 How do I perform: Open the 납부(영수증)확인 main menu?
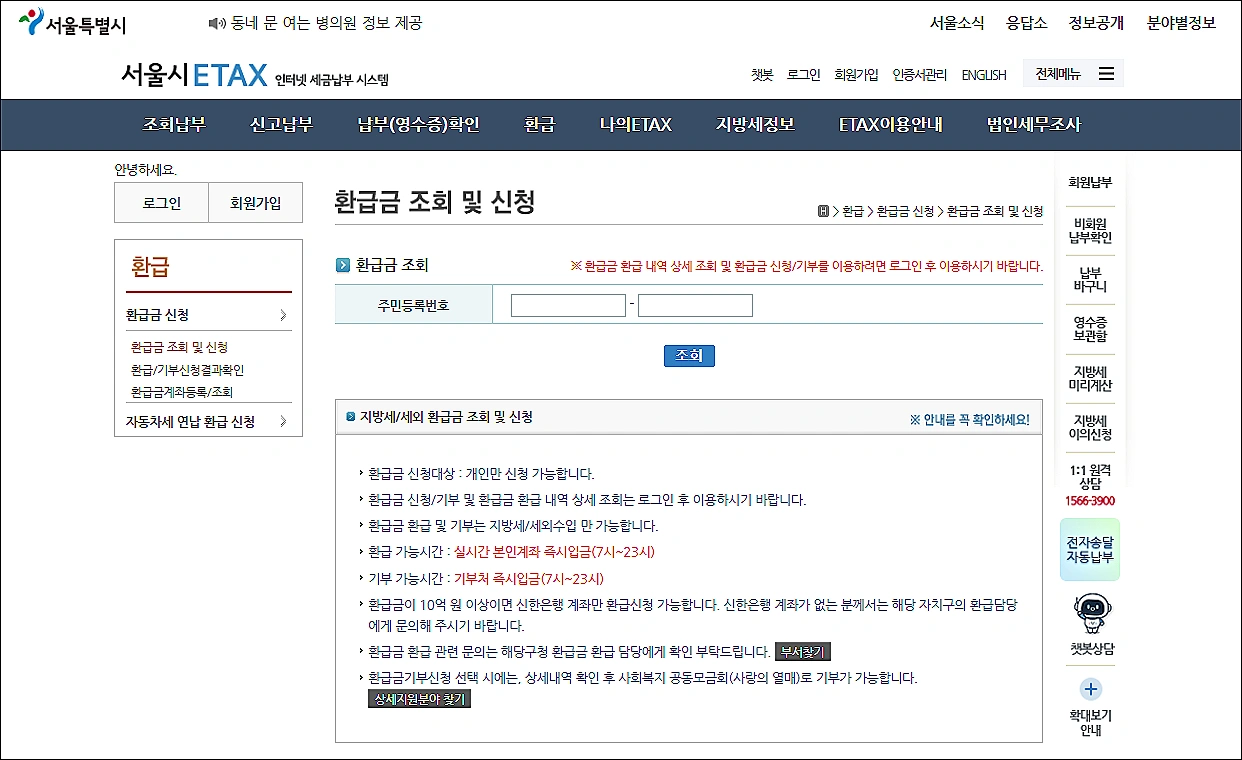418,125
